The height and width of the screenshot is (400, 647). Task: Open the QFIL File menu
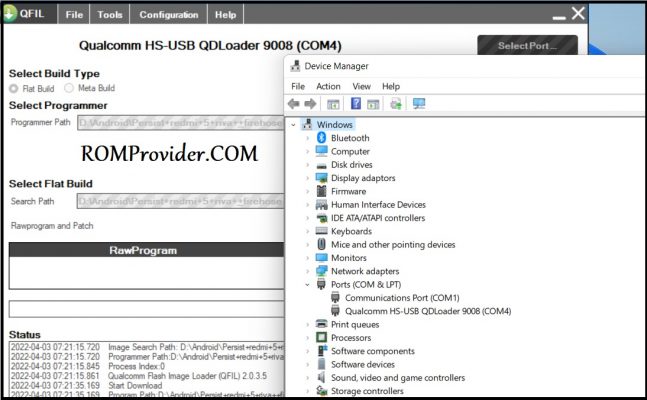(74, 14)
